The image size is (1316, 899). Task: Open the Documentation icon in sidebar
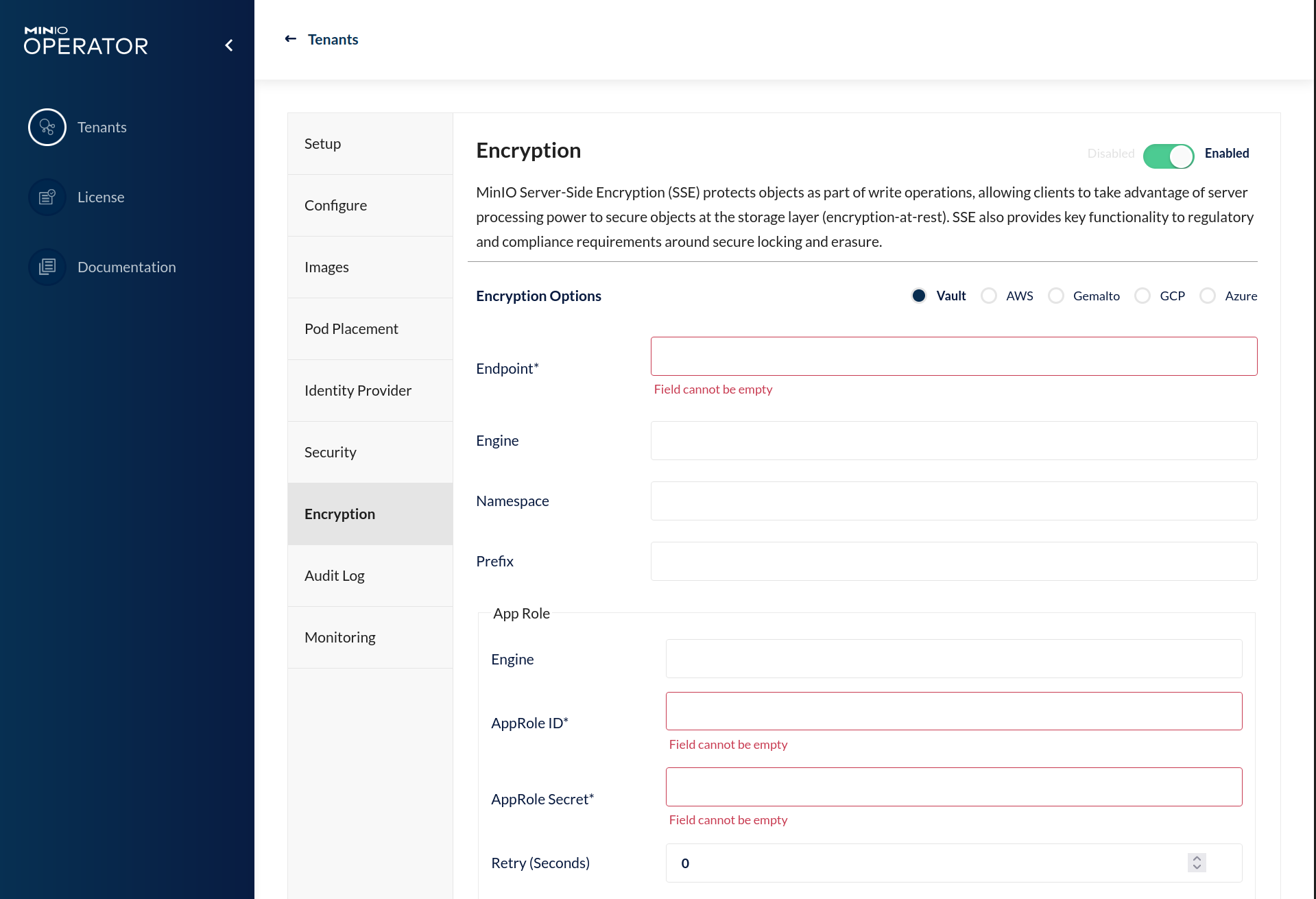pyautogui.click(x=47, y=267)
